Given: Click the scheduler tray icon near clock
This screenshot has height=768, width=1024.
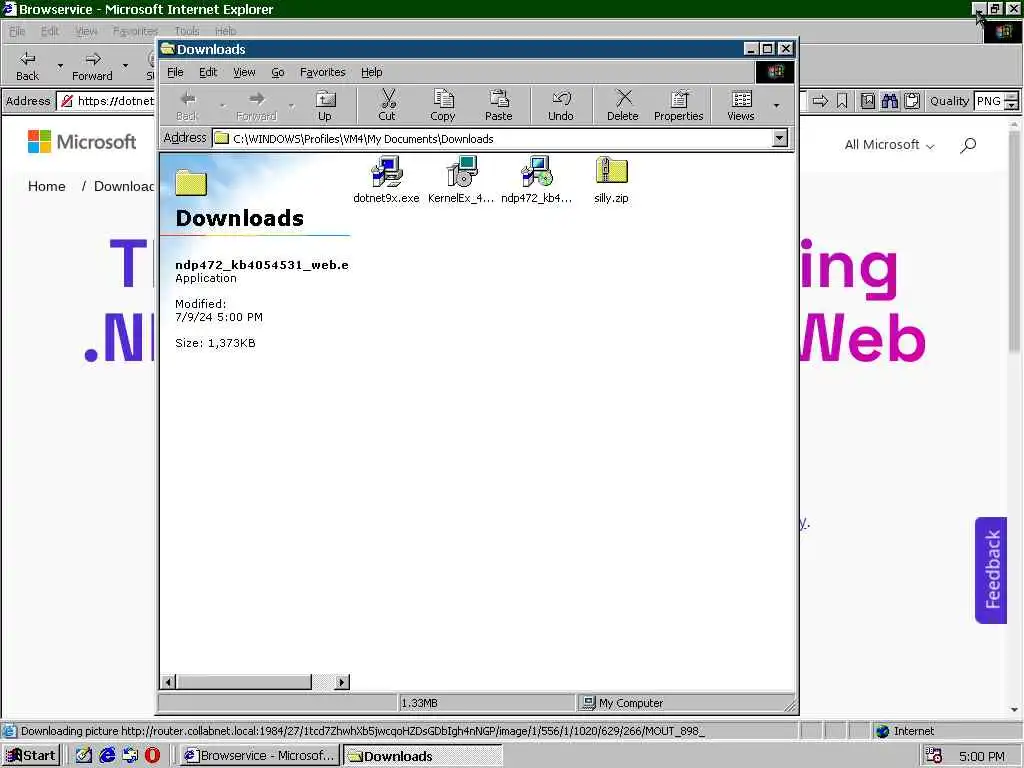Looking at the screenshot, I should tap(934, 756).
